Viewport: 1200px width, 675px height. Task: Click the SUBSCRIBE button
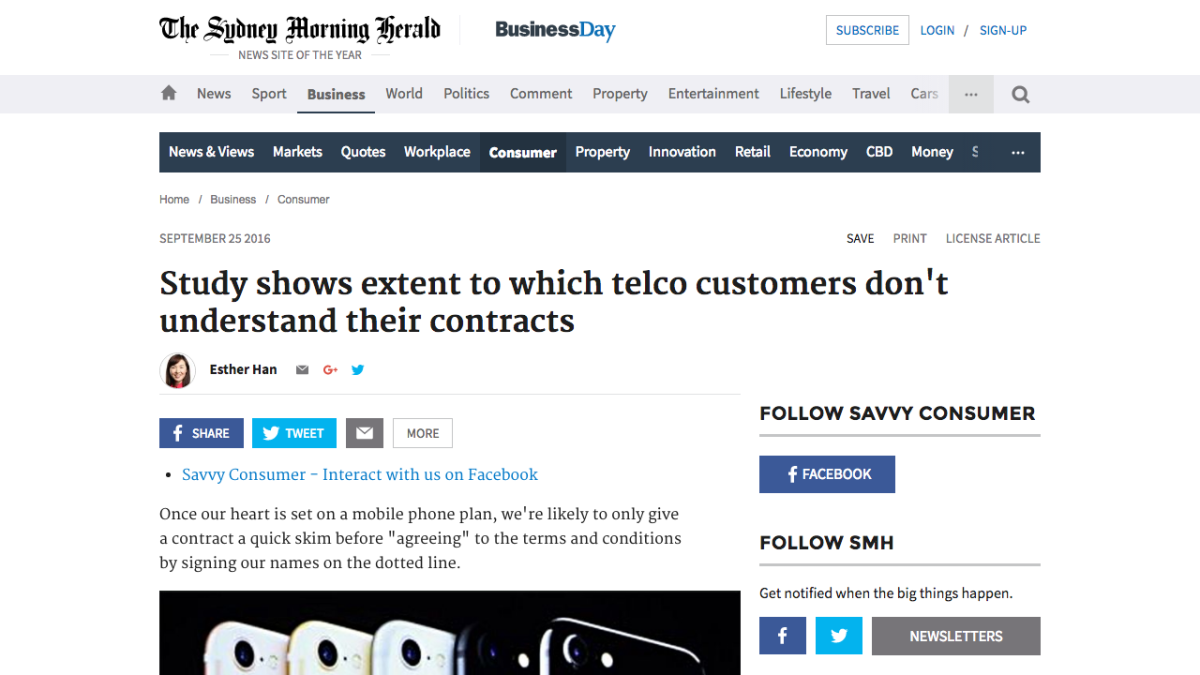pos(866,30)
